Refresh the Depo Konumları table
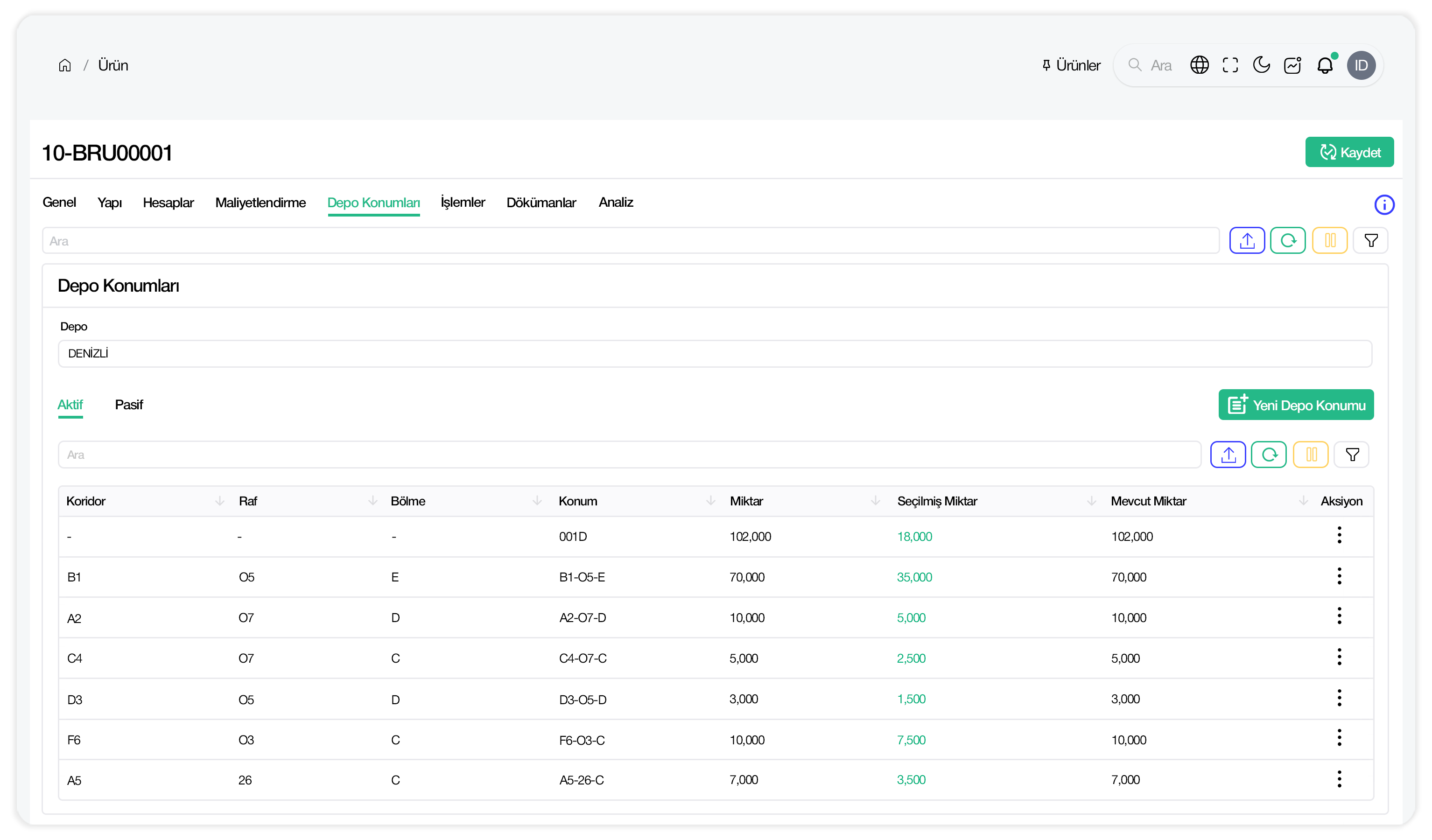Viewport: 1432px width, 840px height. click(1268, 455)
